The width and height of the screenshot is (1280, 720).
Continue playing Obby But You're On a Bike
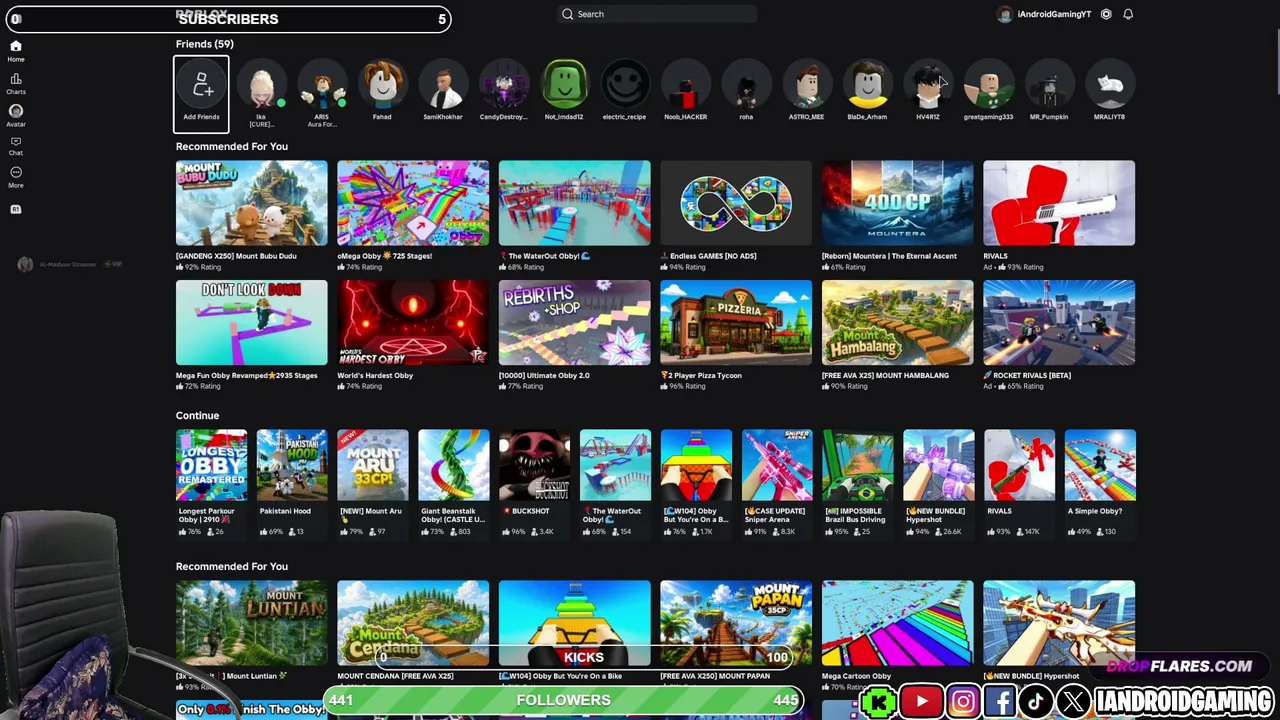click(x=696, y=465)
